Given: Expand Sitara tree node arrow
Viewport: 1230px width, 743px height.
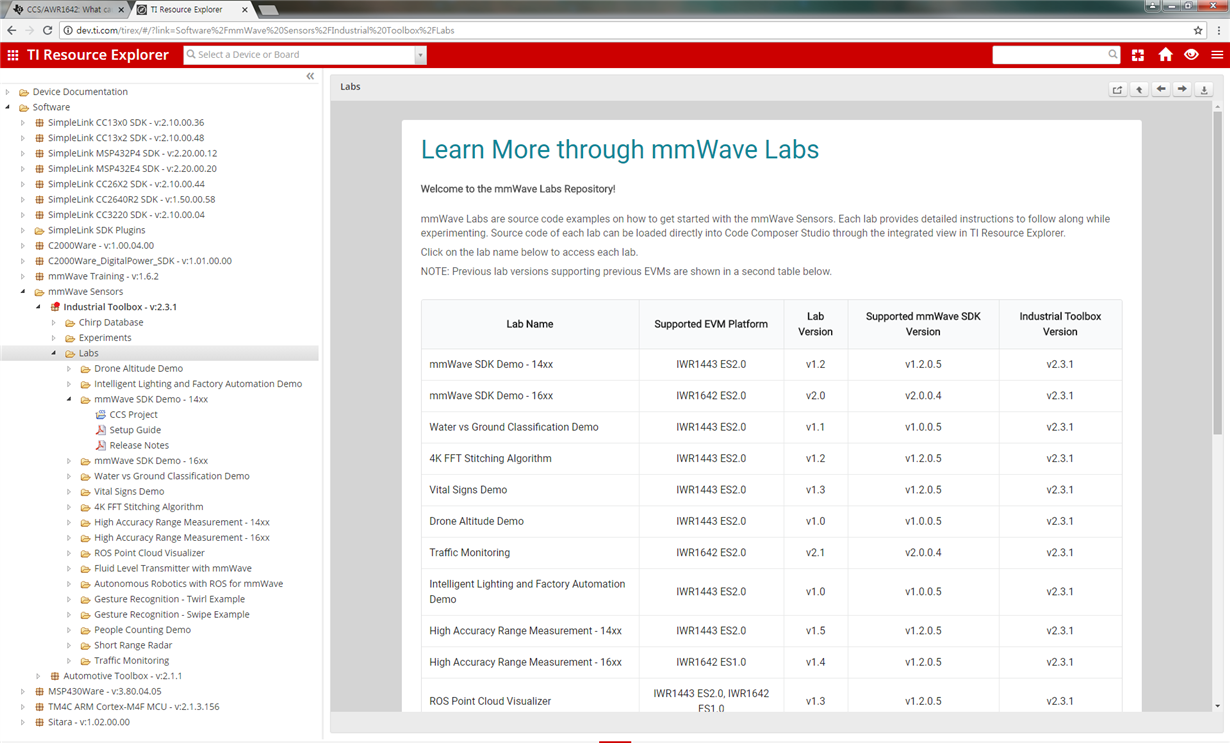Looking at the screenshot, I should [23, 722].
